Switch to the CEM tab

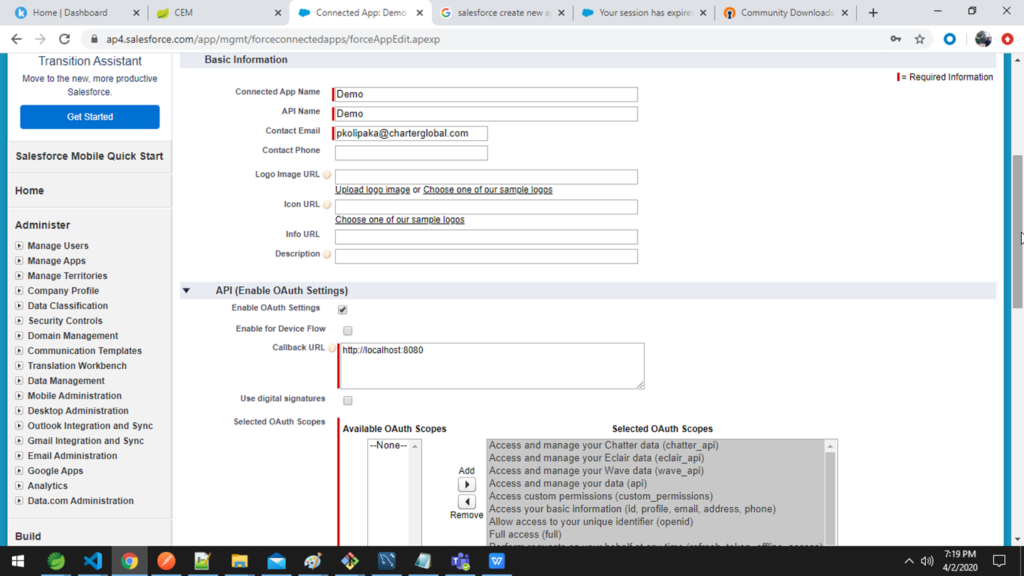219,12
